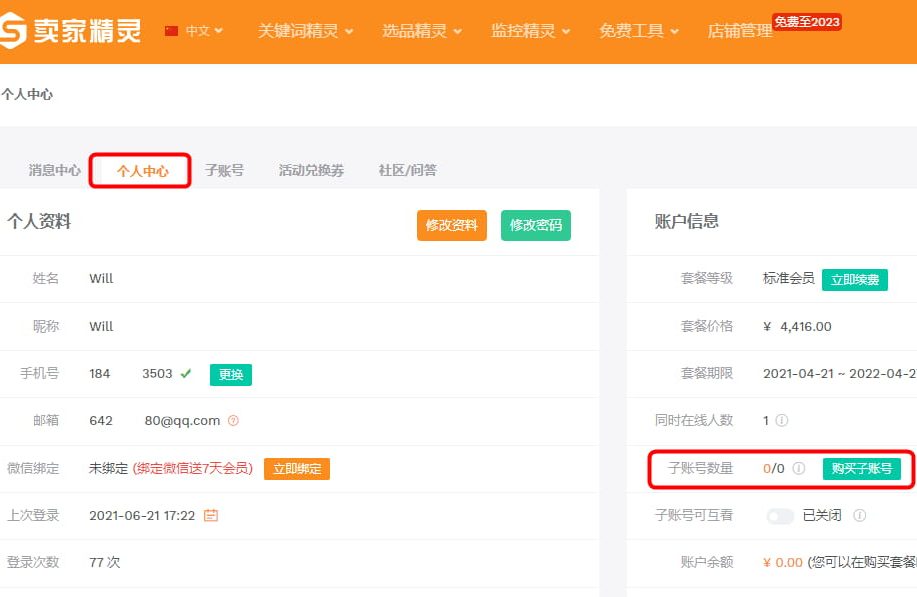Select the 活动兑换券 tab
The width and height of the screenshot is (917, 597).
tap(311, 170)
